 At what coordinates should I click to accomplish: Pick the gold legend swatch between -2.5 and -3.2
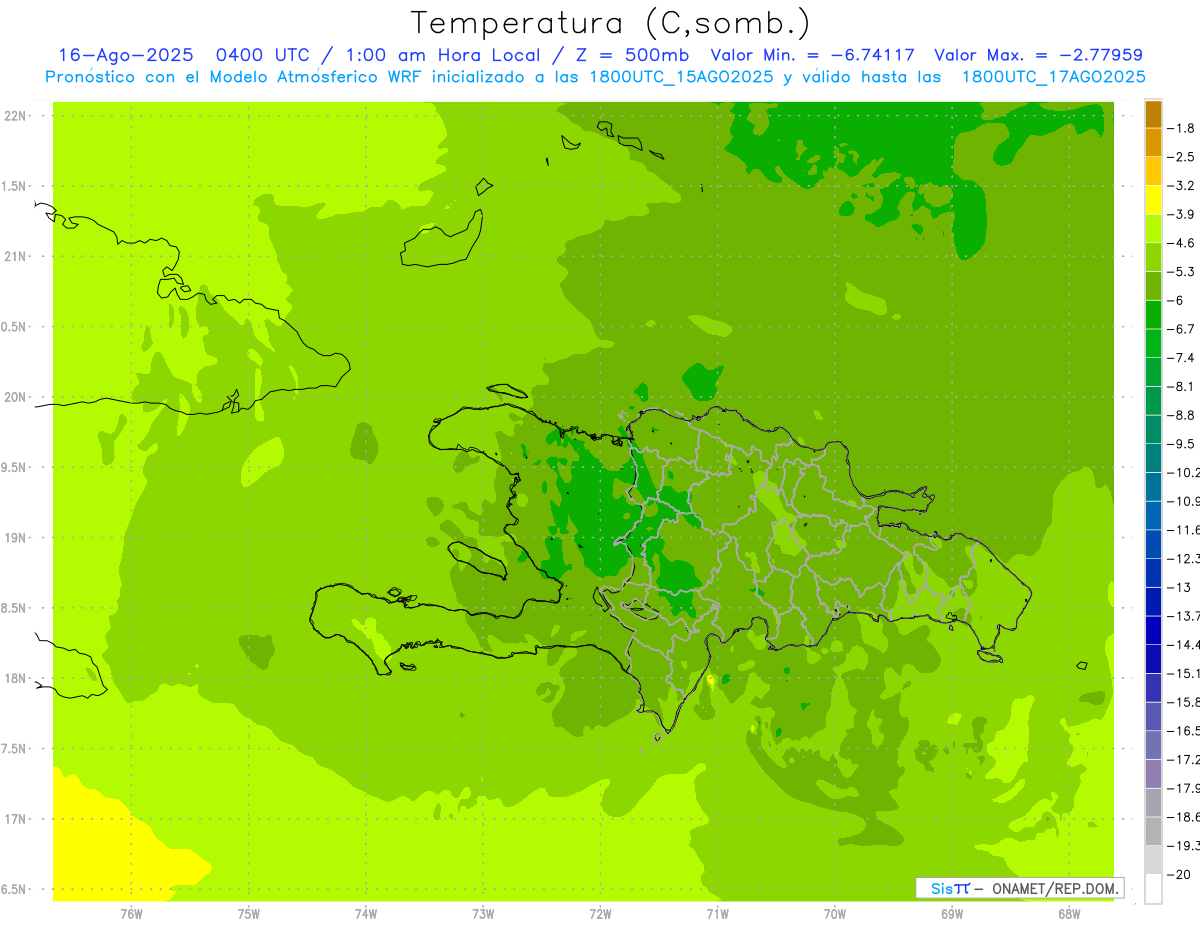(1153, 171)
